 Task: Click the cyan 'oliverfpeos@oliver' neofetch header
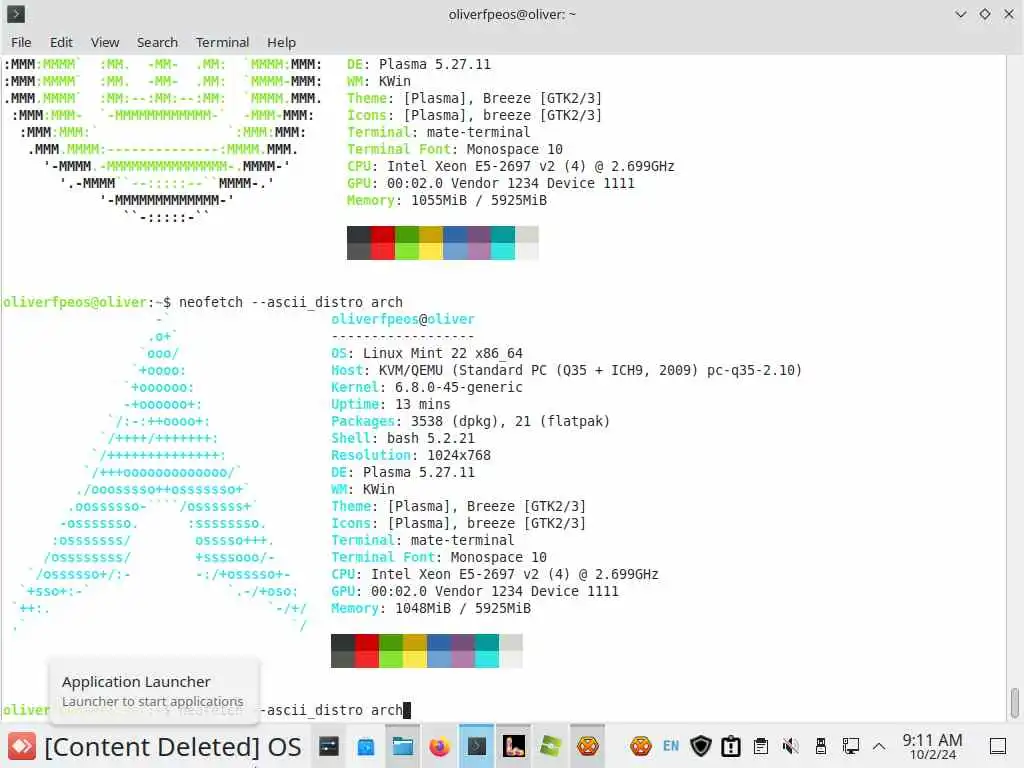tap(403, 319)
